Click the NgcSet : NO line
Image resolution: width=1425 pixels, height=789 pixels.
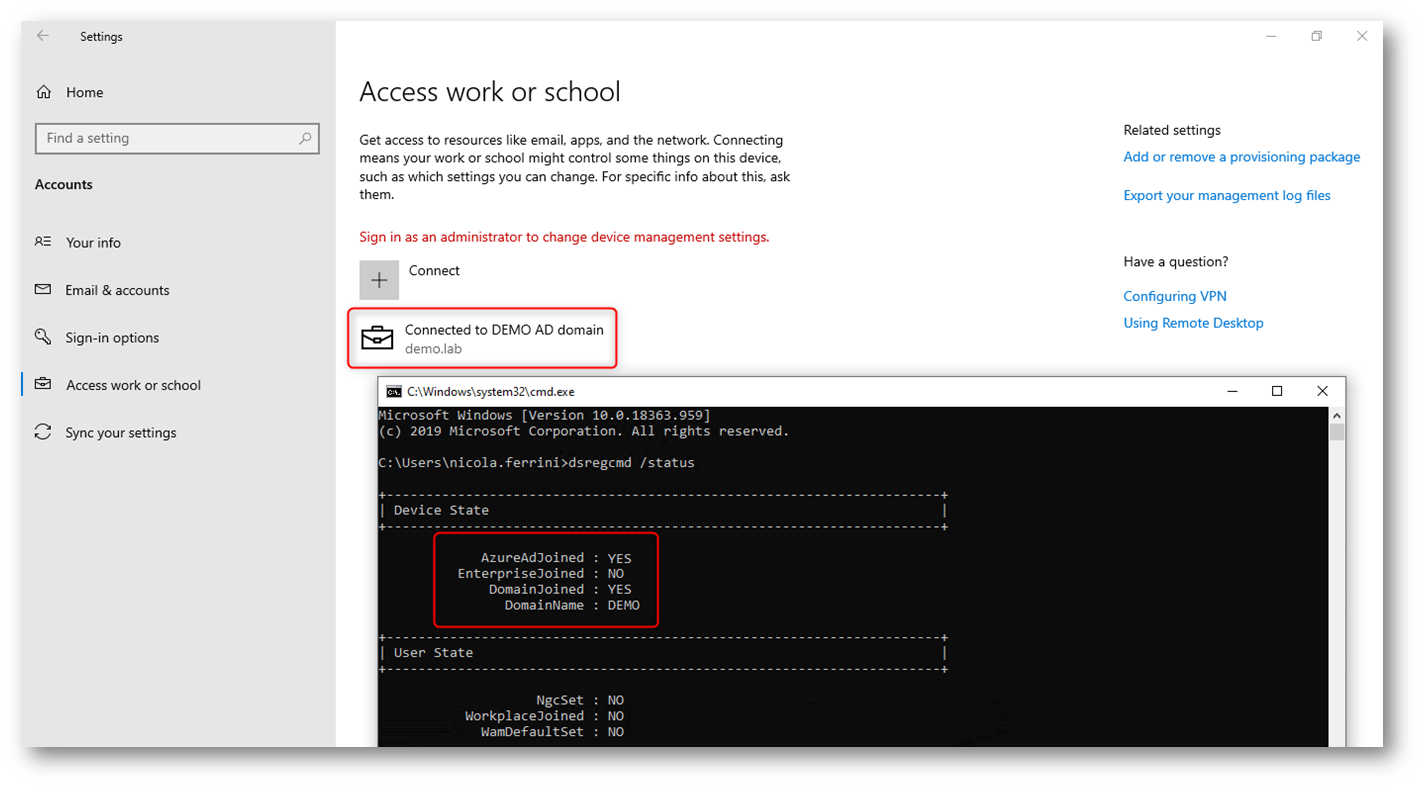(x=580, y=700)
